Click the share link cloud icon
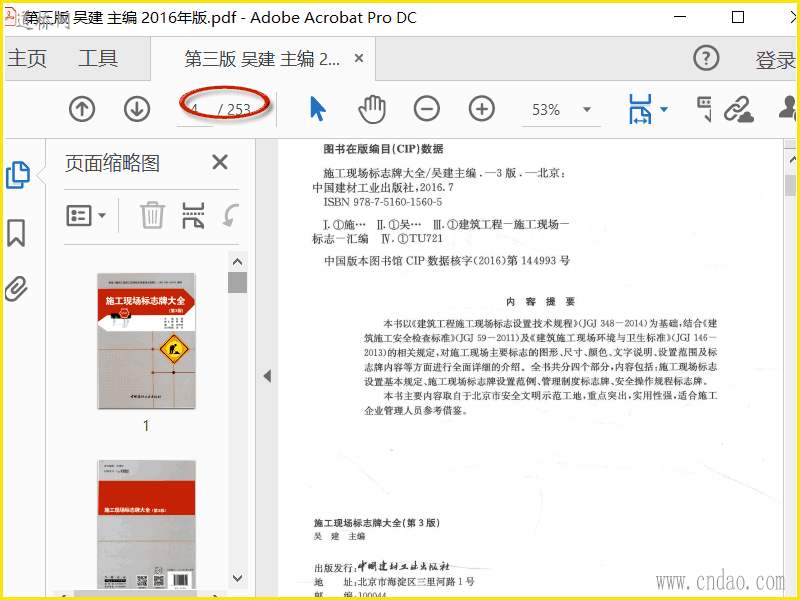The image size is (800, 600). 739,109
